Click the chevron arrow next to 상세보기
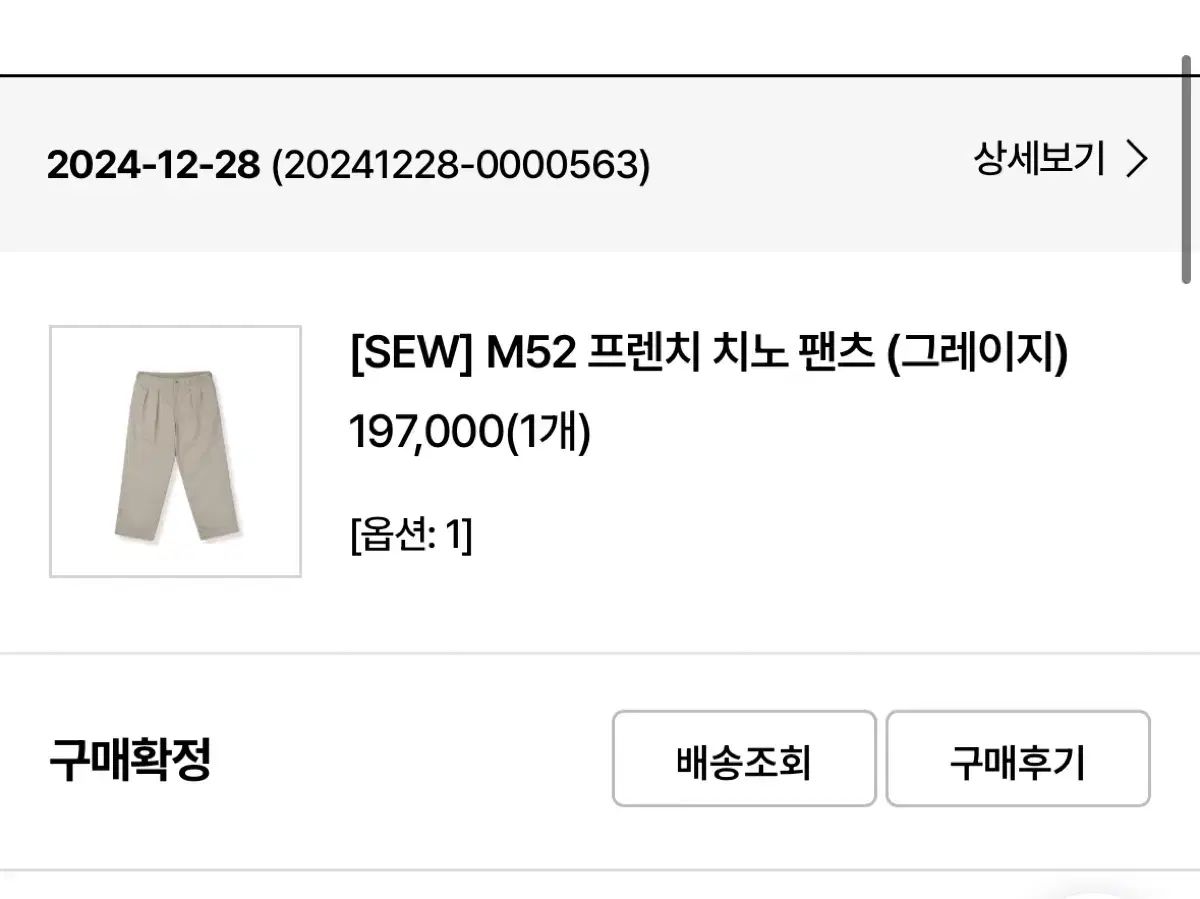The height and width of the screenshot is (899, 1200). 1135,159
